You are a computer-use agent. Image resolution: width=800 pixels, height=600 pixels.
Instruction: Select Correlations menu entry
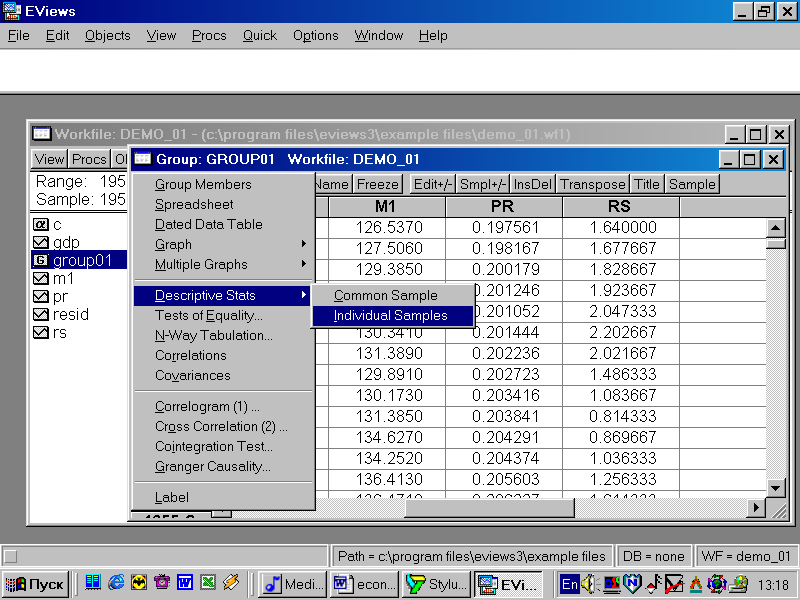[223, 355]
